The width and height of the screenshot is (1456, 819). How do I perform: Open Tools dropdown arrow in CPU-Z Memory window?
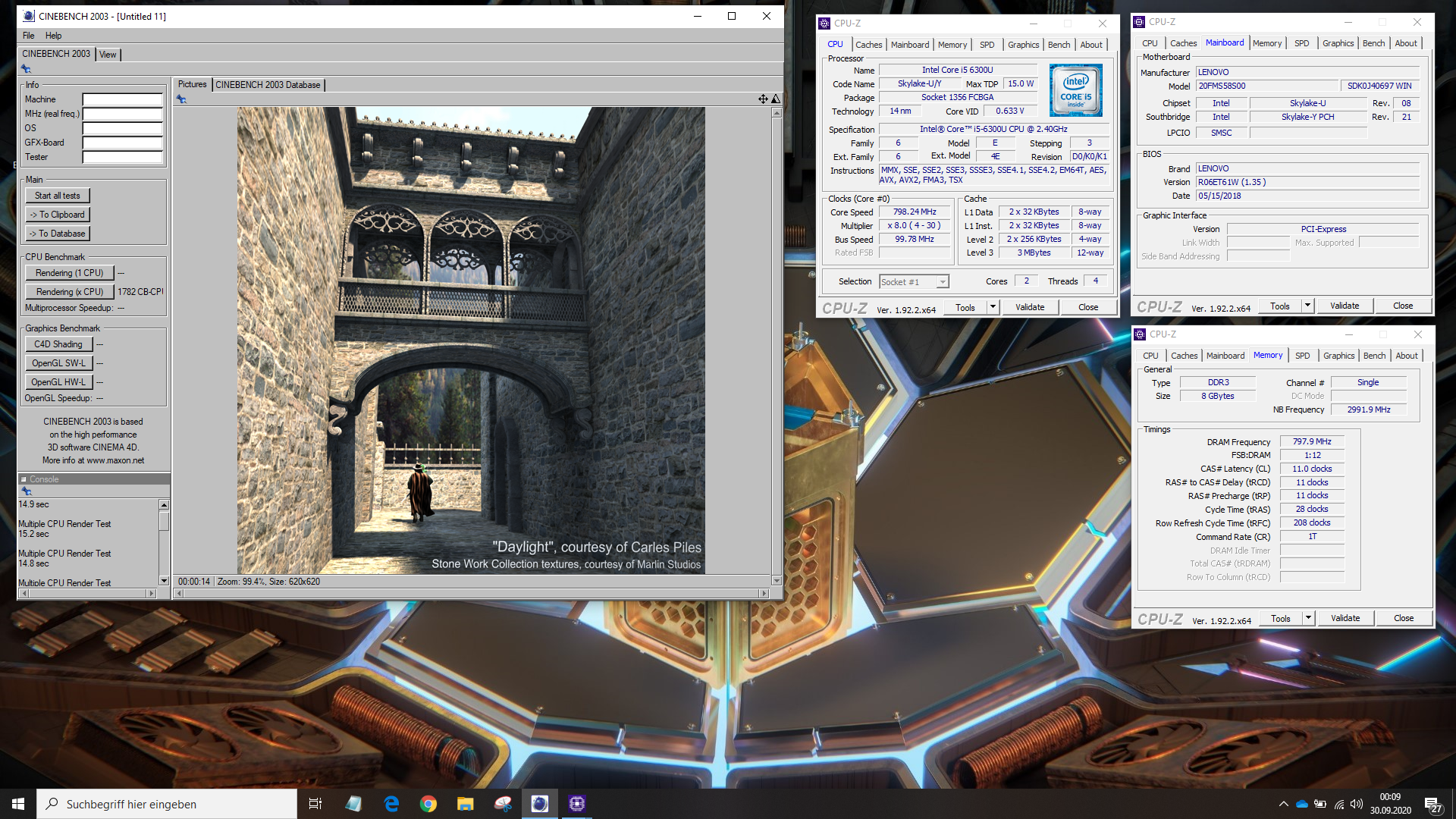coord(1308,618)
